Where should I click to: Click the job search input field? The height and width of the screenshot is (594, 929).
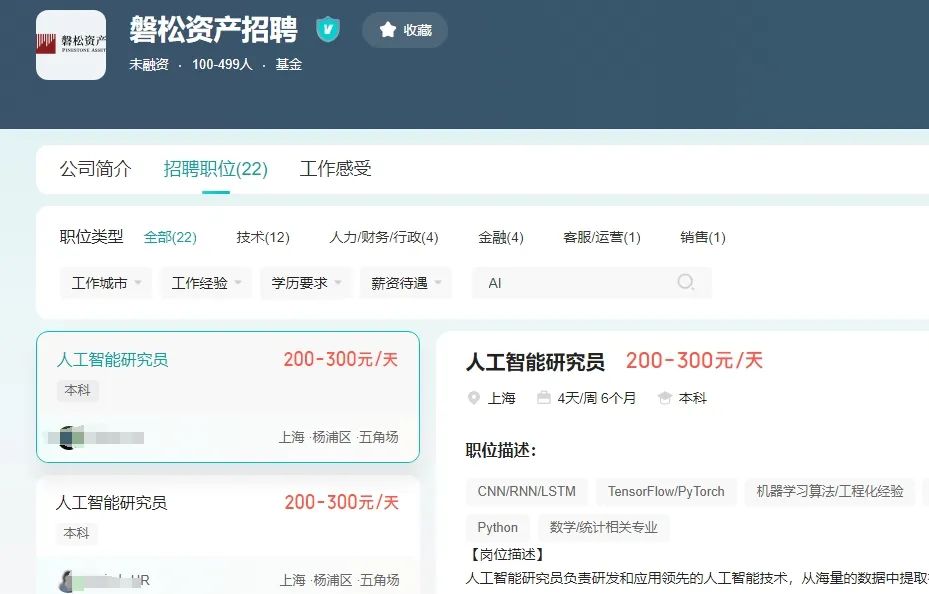click(575, 283)
